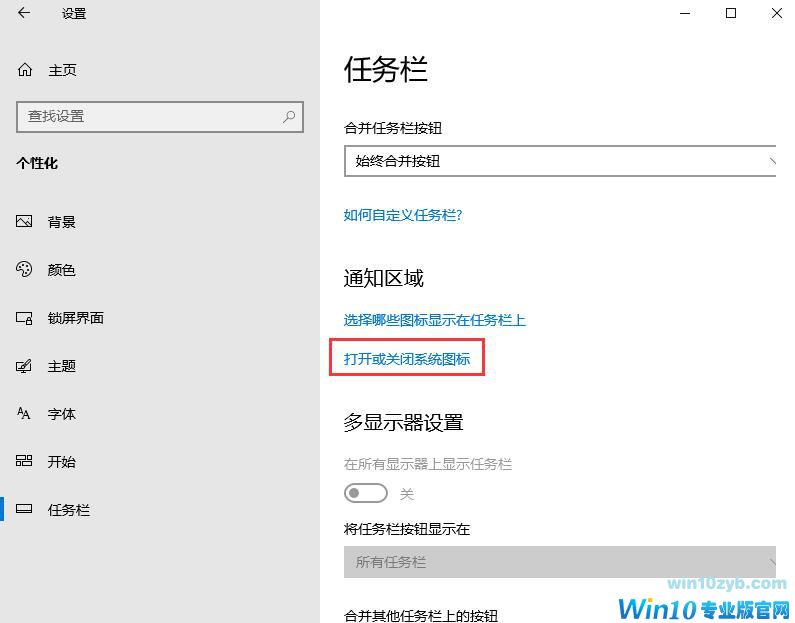
Task: Click the 开始 start tiles icon
Action: (x=24, y=461)
